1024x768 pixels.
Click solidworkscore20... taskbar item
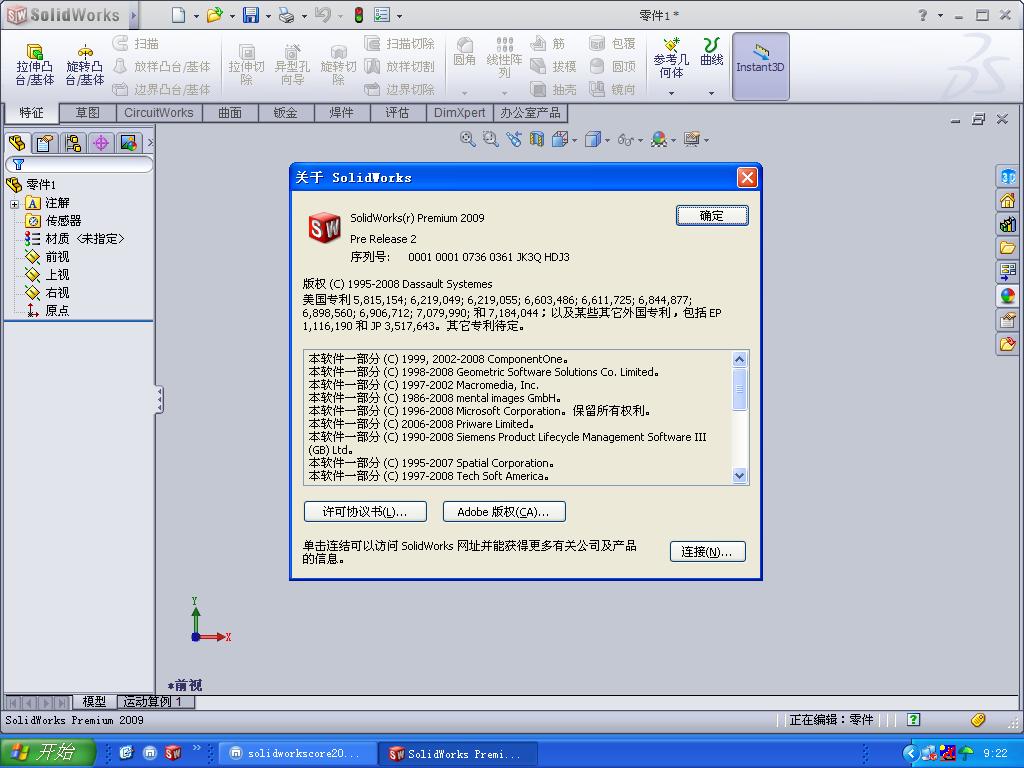click(296, 754)
